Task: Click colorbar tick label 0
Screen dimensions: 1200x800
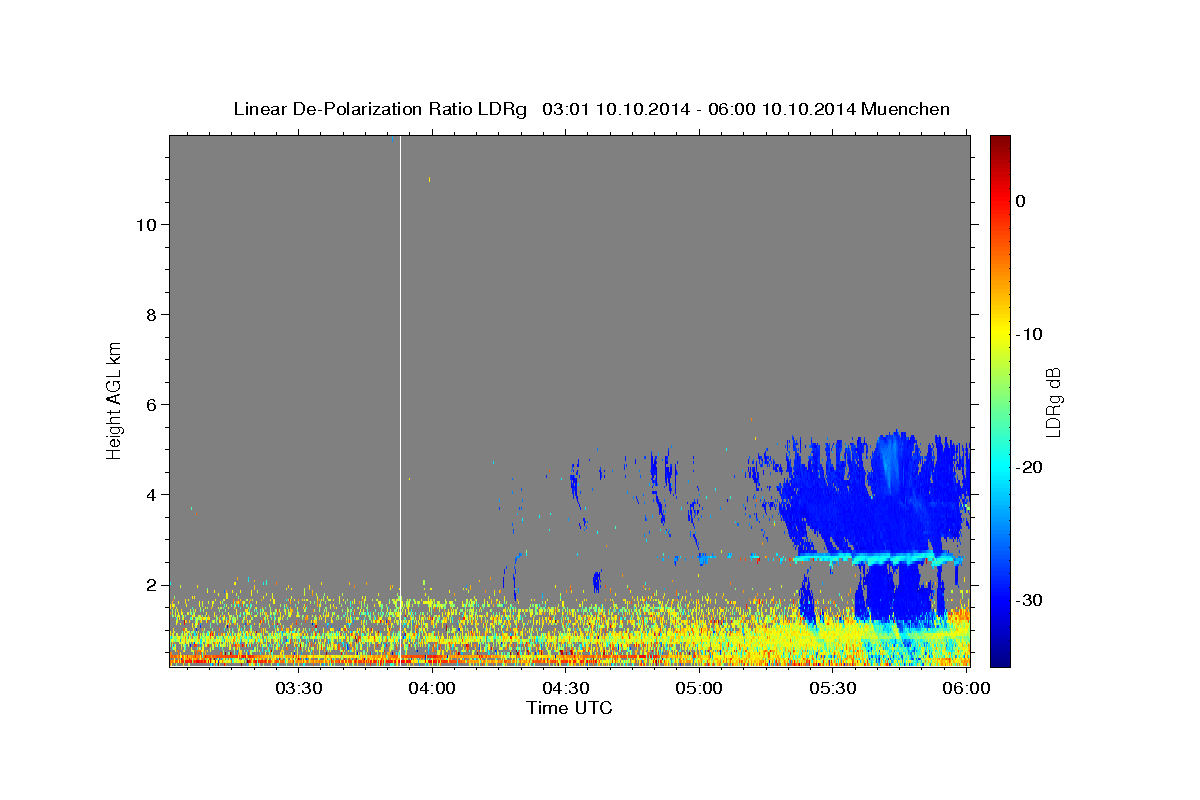Action: click(1021, 201)
